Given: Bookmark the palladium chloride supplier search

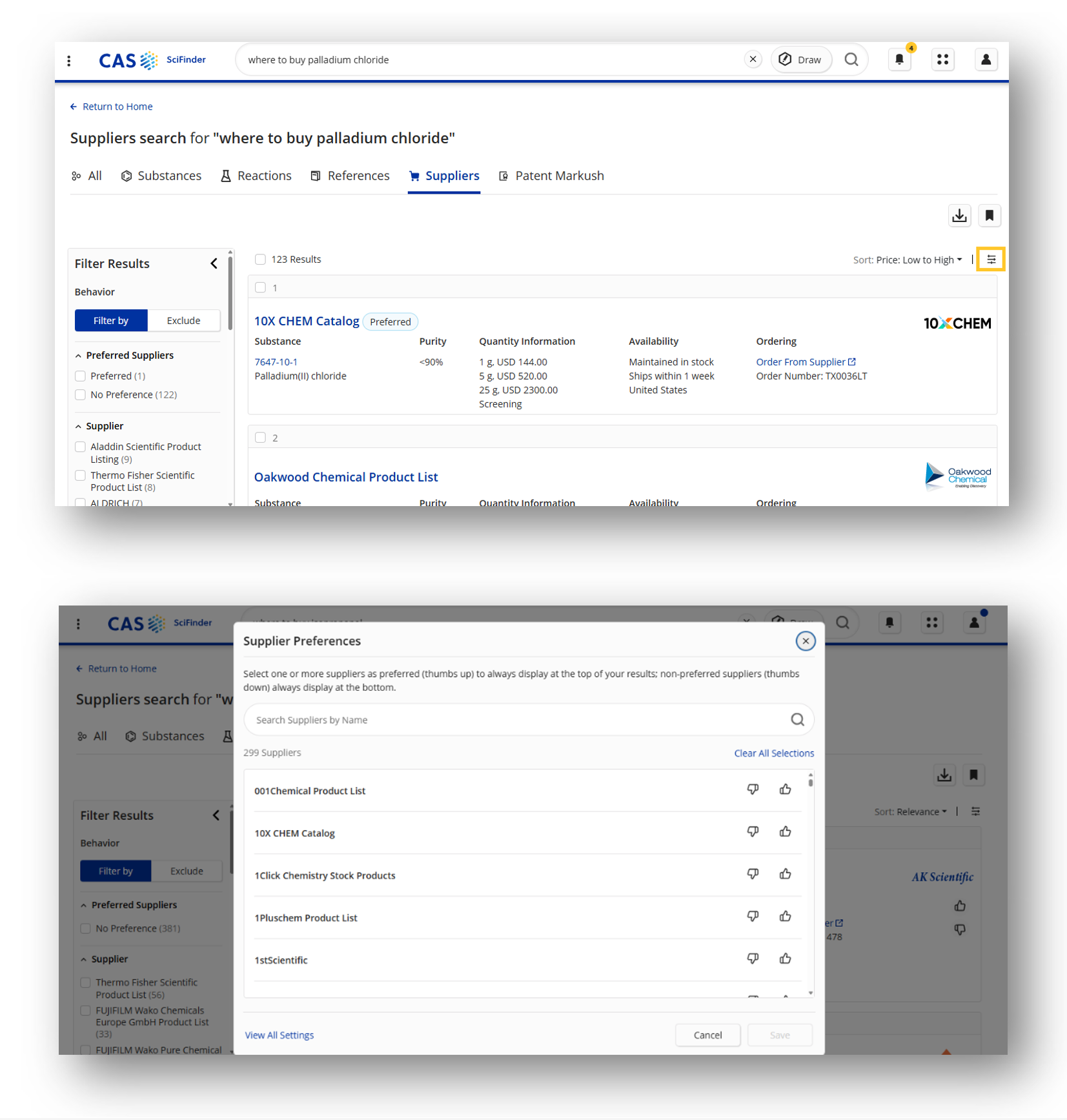Looking at the screenshot, I should pos(989,216).
